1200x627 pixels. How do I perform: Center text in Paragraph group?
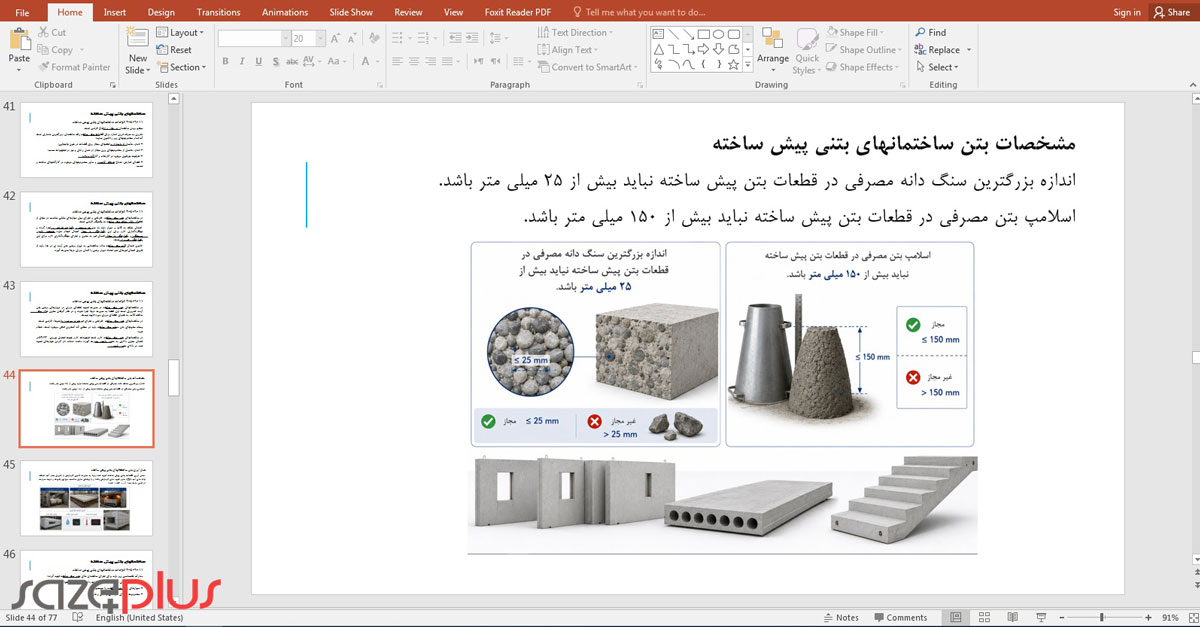(x=413, y=61)
